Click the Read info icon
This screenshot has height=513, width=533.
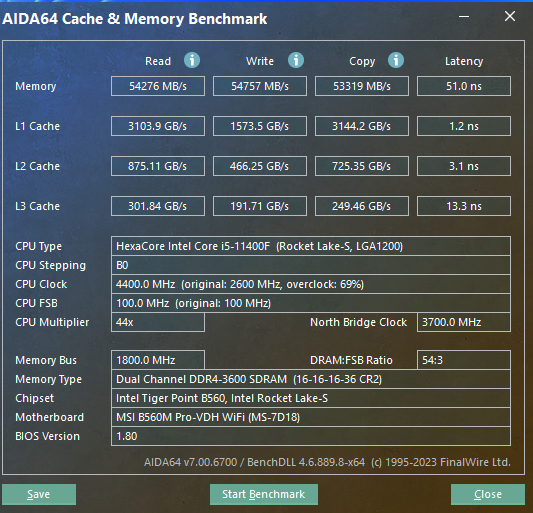pos(192,61)
